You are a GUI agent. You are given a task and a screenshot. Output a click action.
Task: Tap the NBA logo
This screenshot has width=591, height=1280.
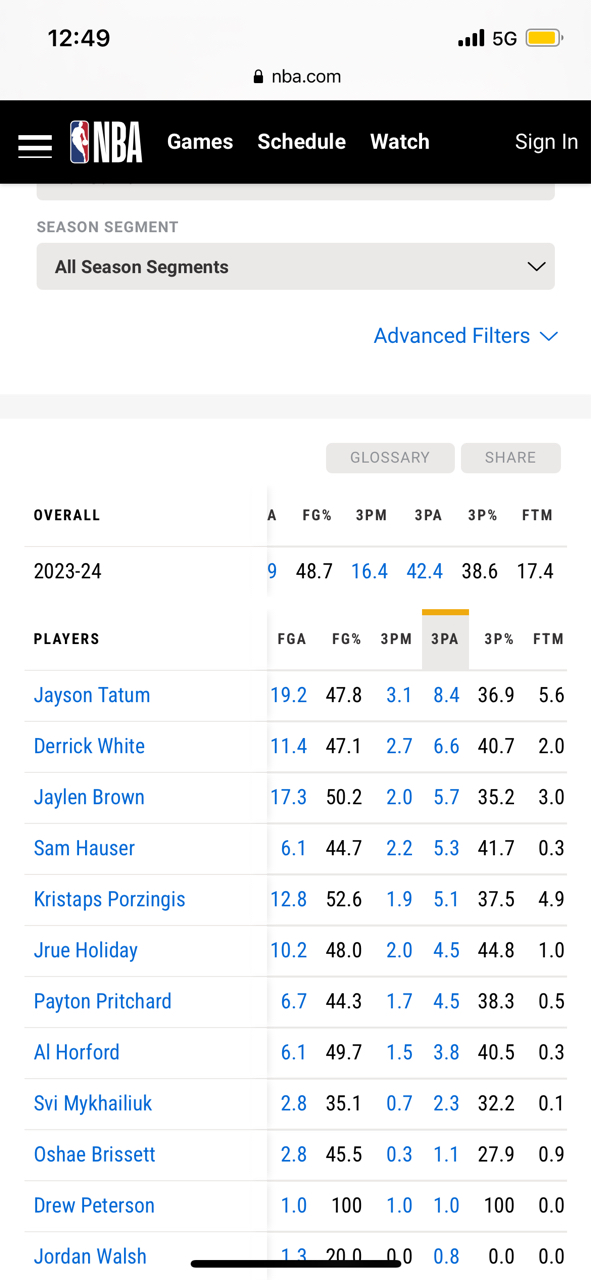[106, 142]
